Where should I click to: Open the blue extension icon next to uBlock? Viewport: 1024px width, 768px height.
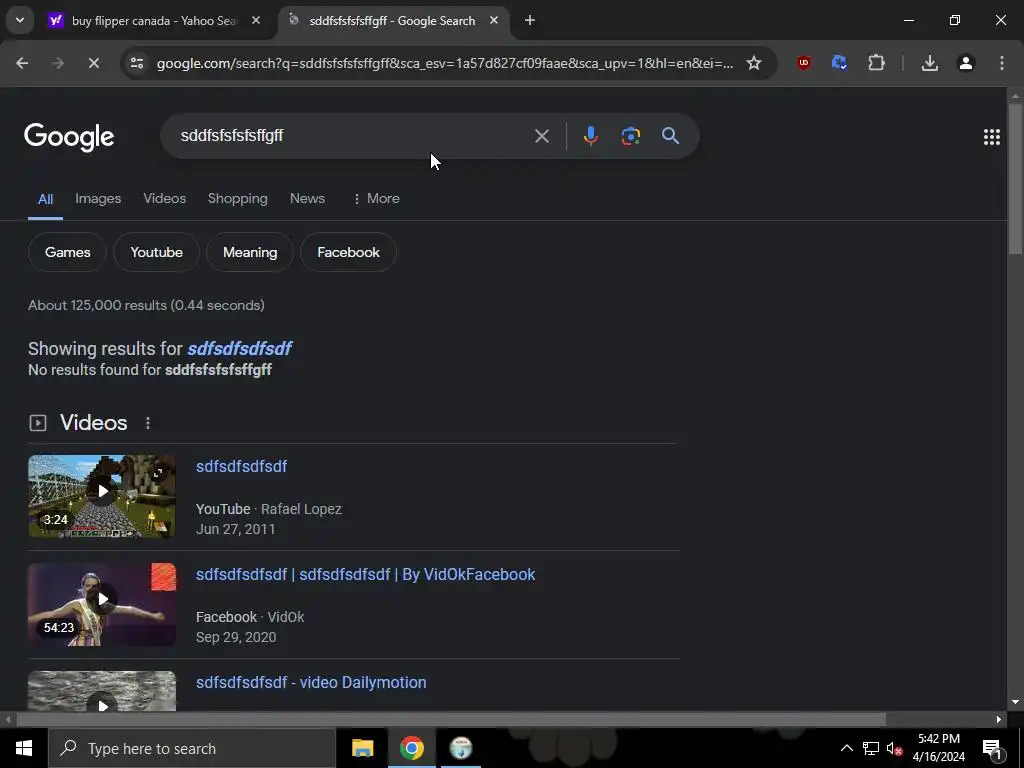coord(839,63)
